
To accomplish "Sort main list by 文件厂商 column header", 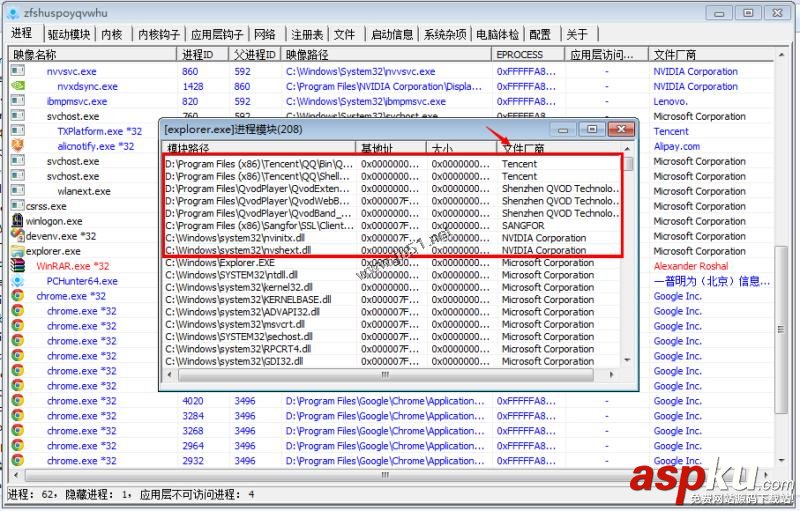I will [711, 55].
